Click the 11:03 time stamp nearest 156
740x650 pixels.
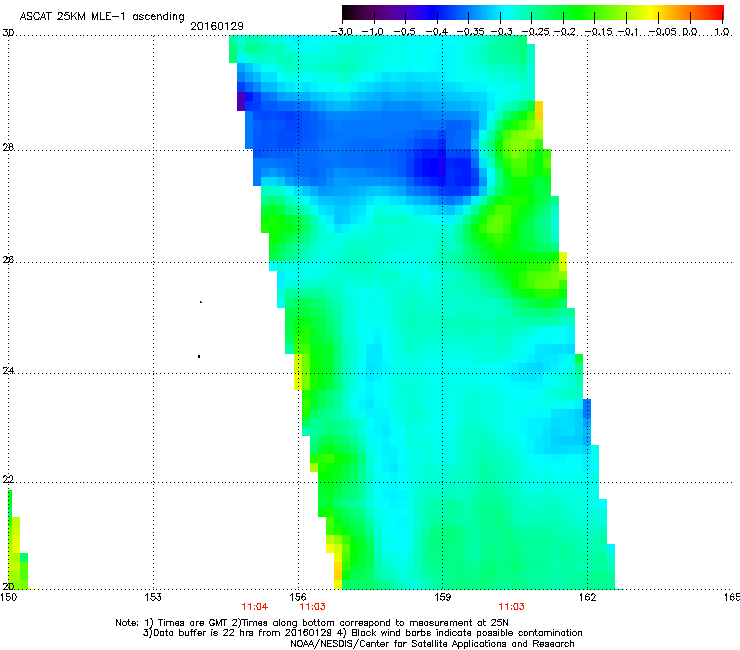point(312,607)
